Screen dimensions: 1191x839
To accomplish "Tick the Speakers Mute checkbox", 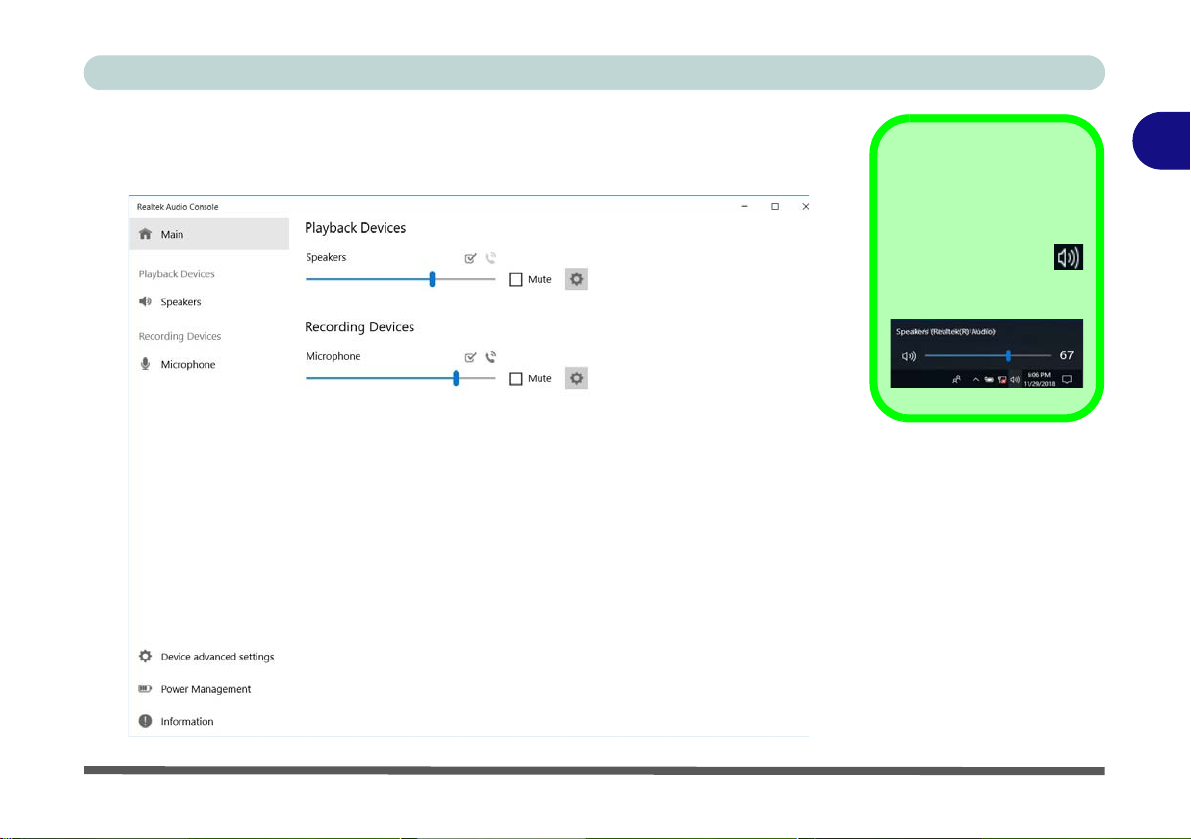I will point(516,279).
